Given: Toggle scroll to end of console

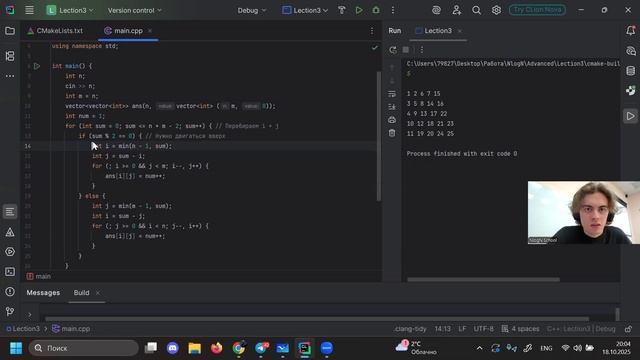Looking at the screenshot, I should click(392, 107).
